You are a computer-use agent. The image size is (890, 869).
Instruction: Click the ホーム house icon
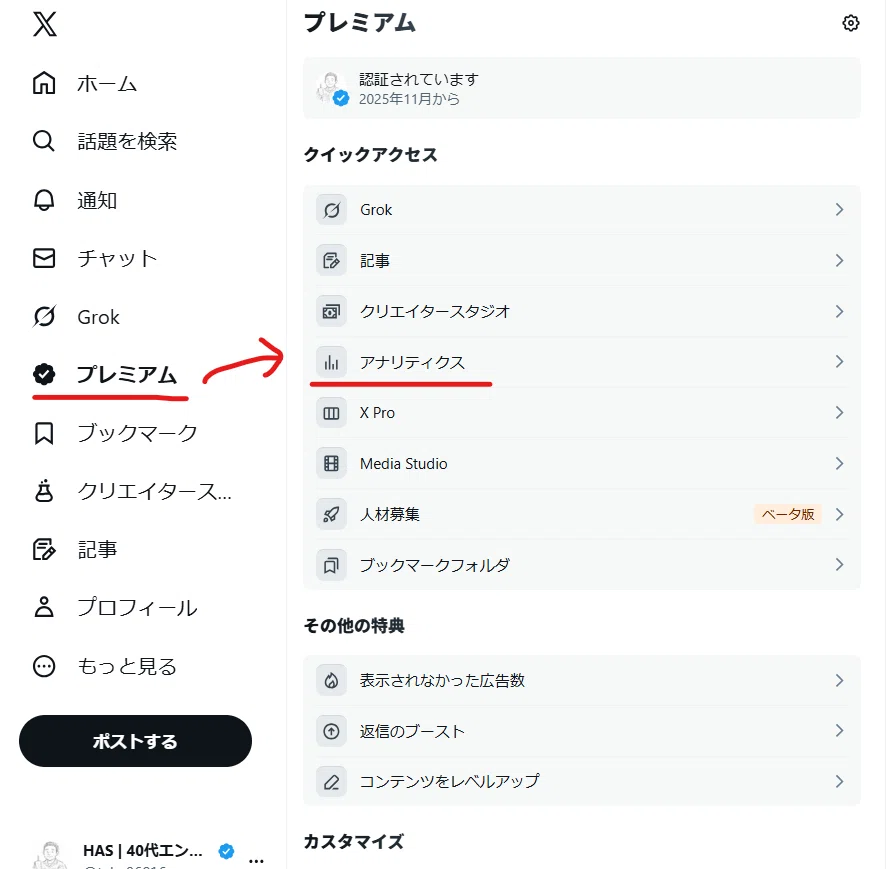point(44,83)
